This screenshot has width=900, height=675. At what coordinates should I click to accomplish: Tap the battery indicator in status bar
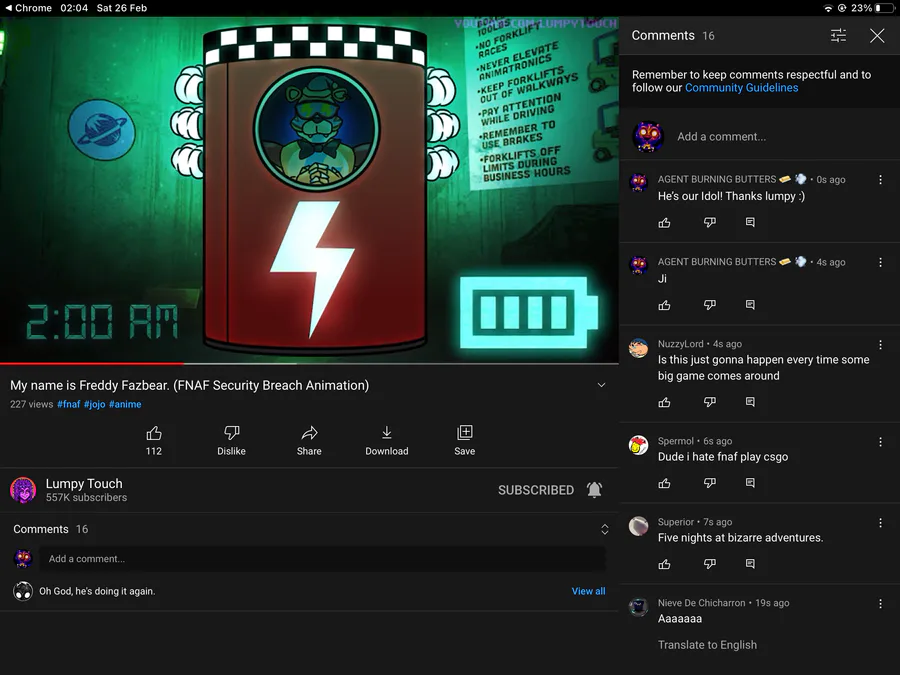(x=885, y=8)
